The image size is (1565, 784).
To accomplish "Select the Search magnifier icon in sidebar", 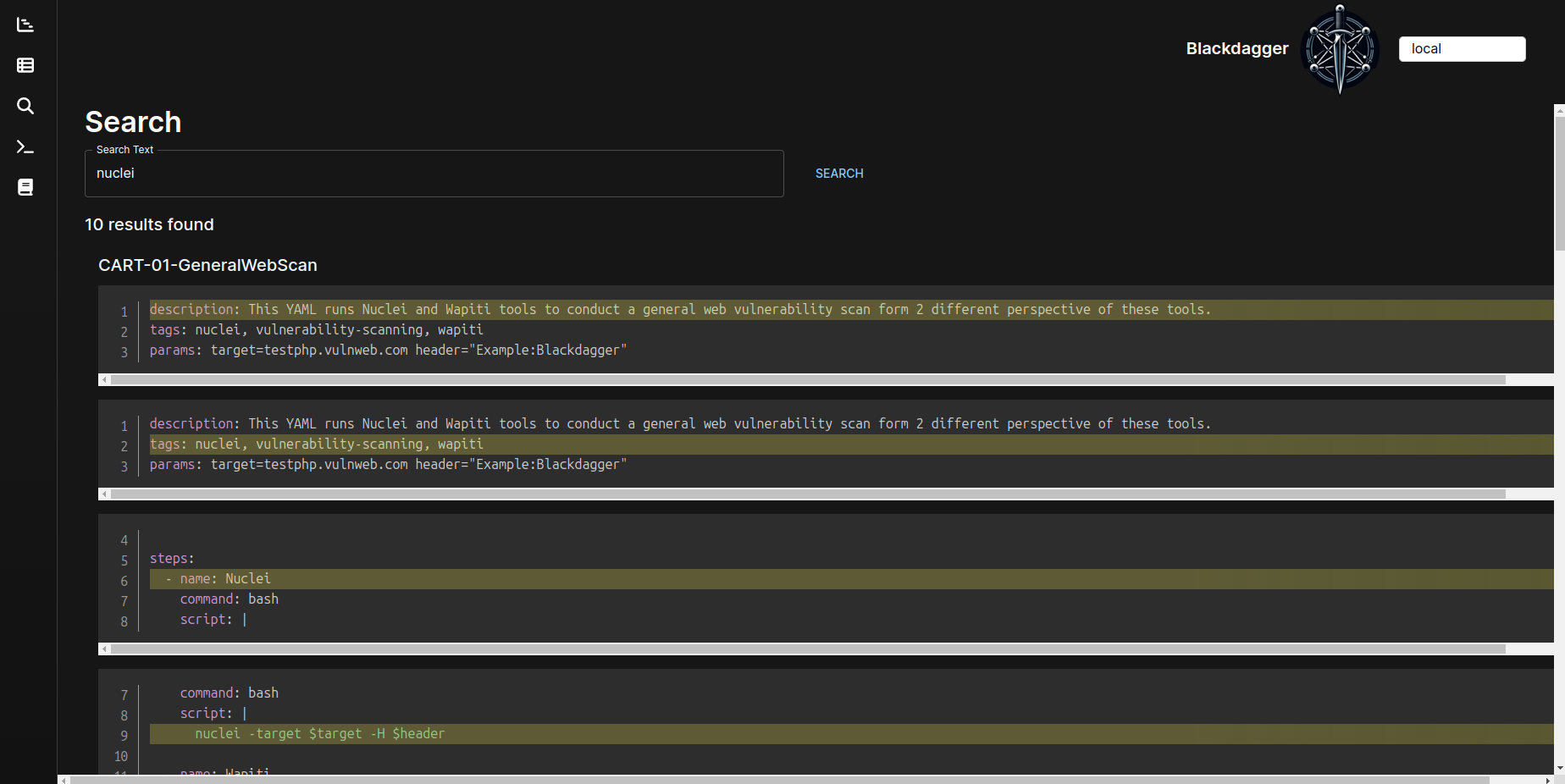I will click(x=25, y=106).
